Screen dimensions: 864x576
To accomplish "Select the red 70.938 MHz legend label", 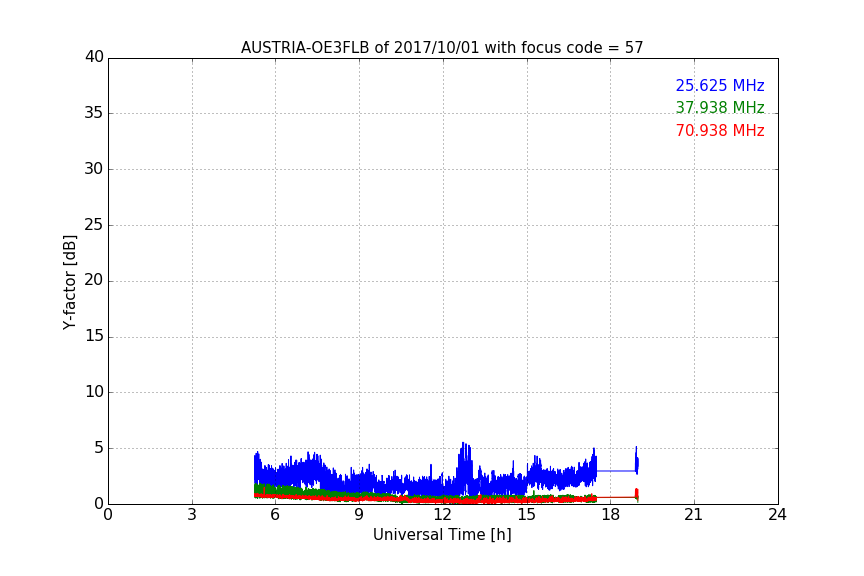I will (720, 131).
